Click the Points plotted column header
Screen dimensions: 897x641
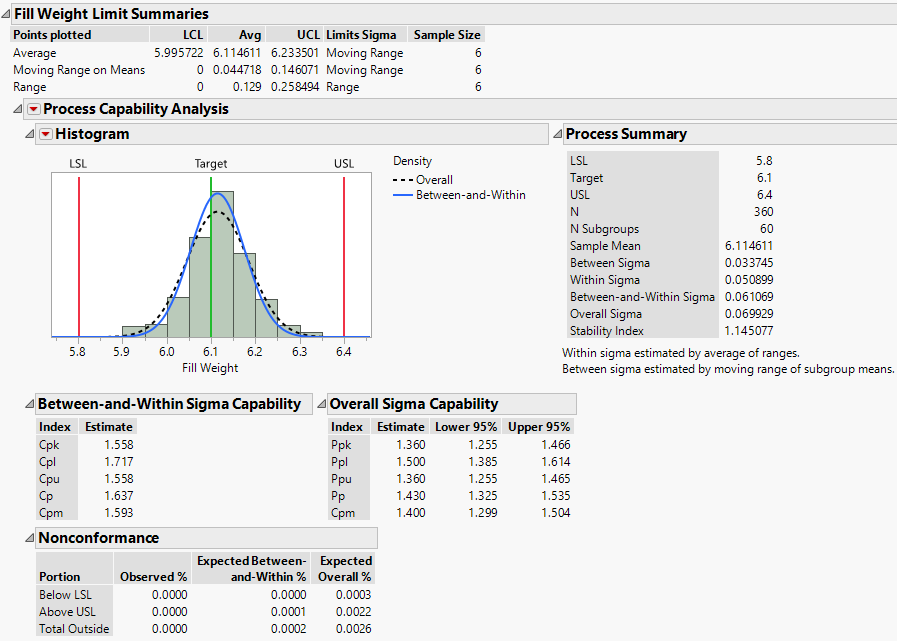52,35
